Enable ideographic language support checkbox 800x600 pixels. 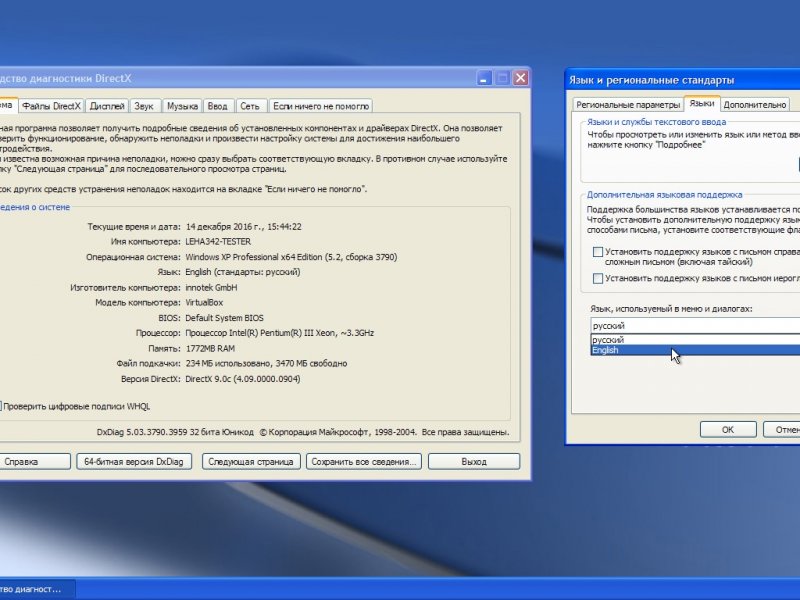597,278
